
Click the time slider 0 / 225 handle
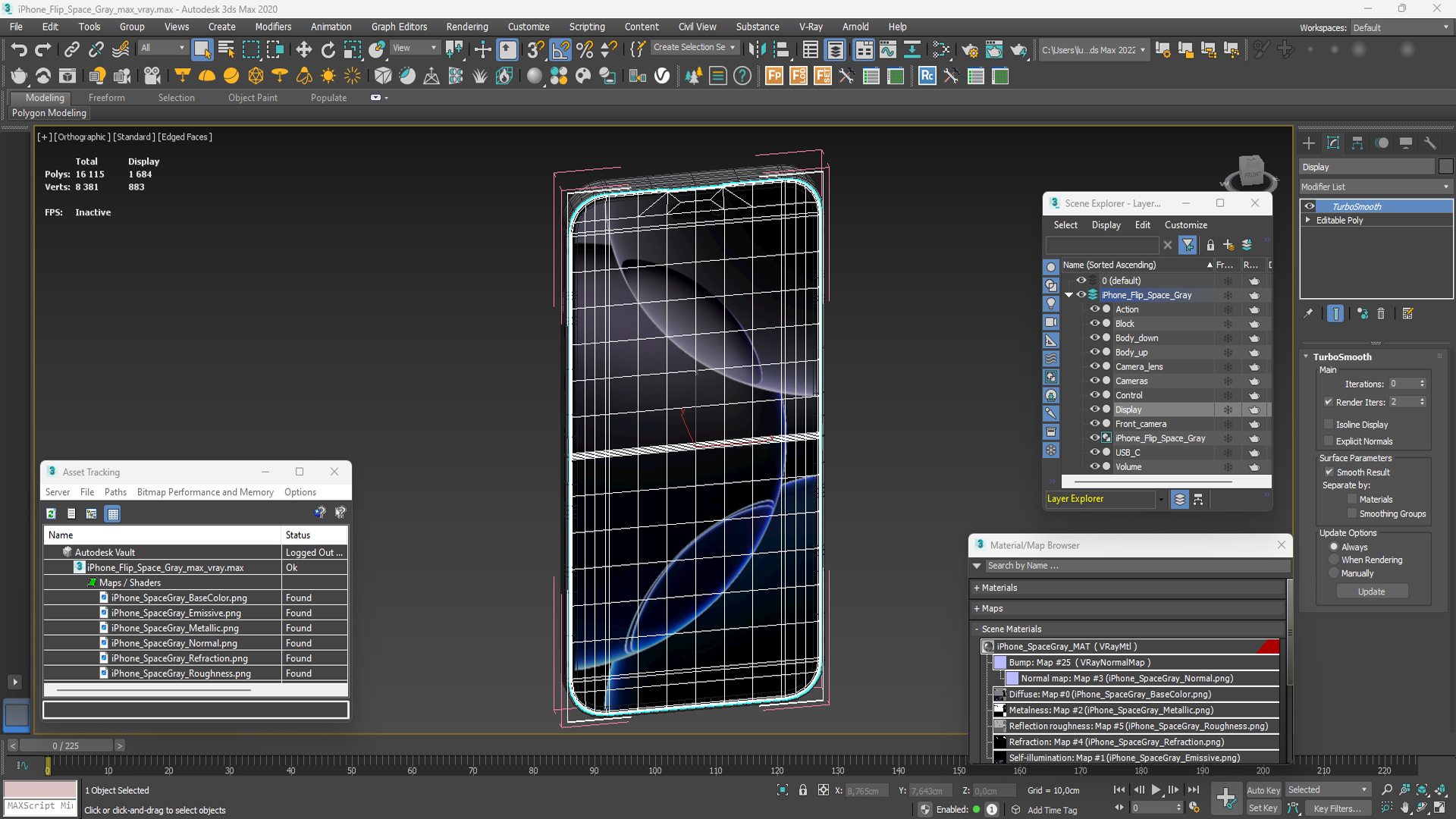[x=66, y=745]
